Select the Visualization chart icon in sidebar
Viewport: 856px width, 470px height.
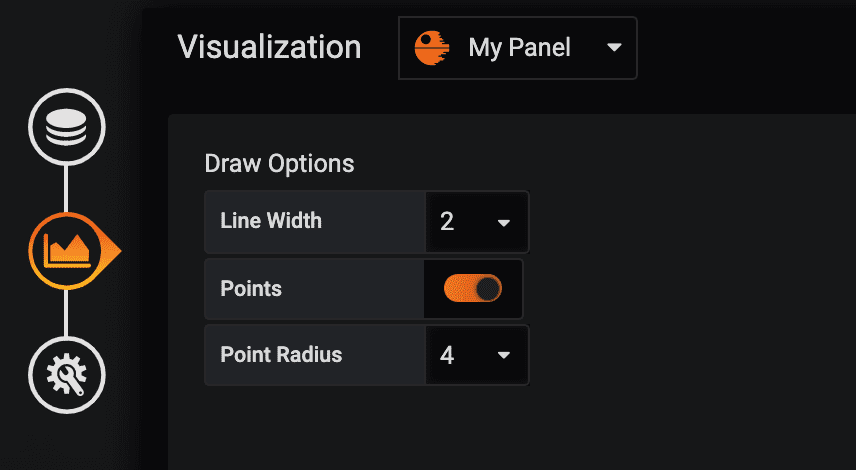pos(67,251)
